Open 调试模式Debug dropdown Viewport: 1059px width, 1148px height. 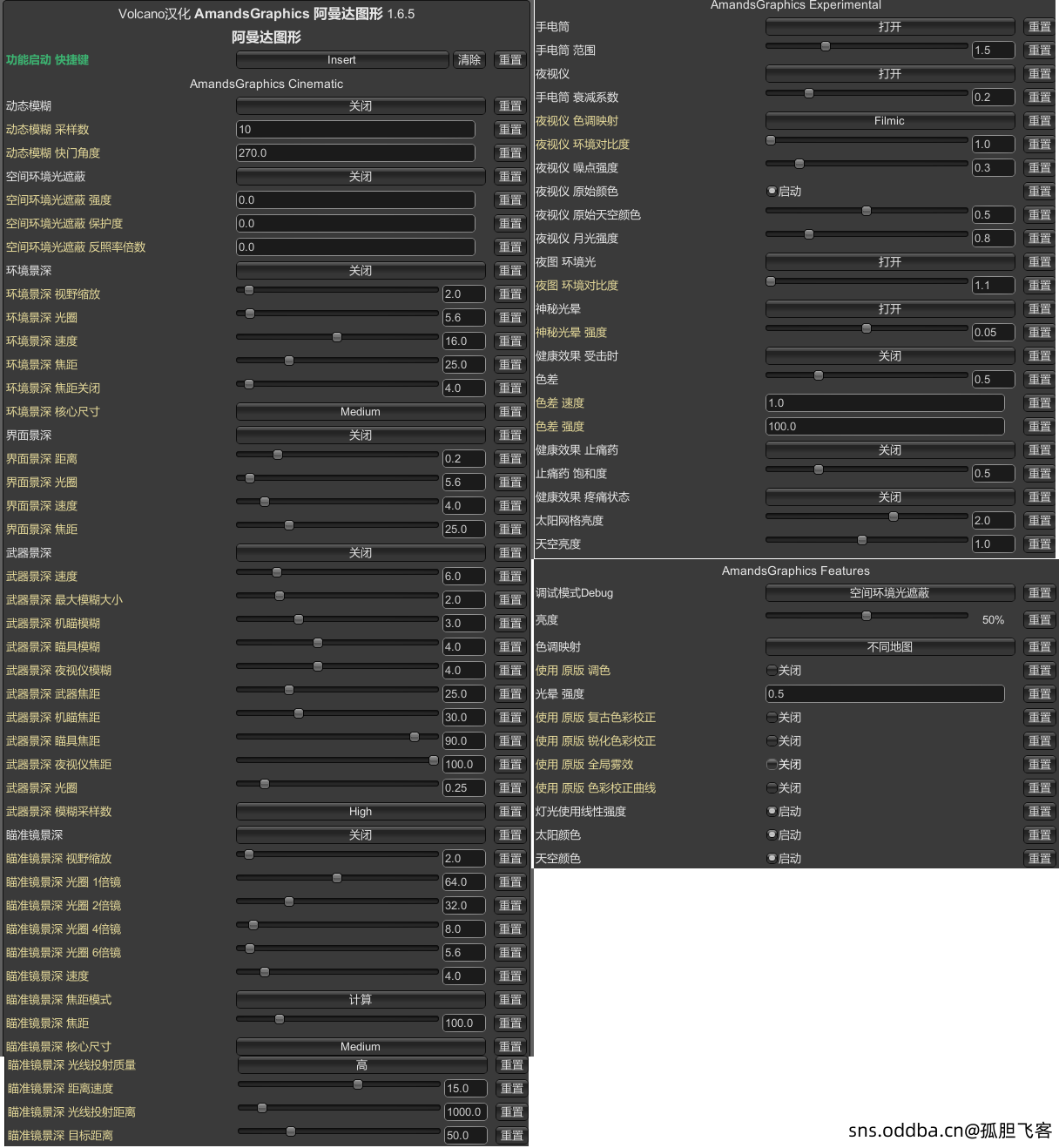[890, 593]
